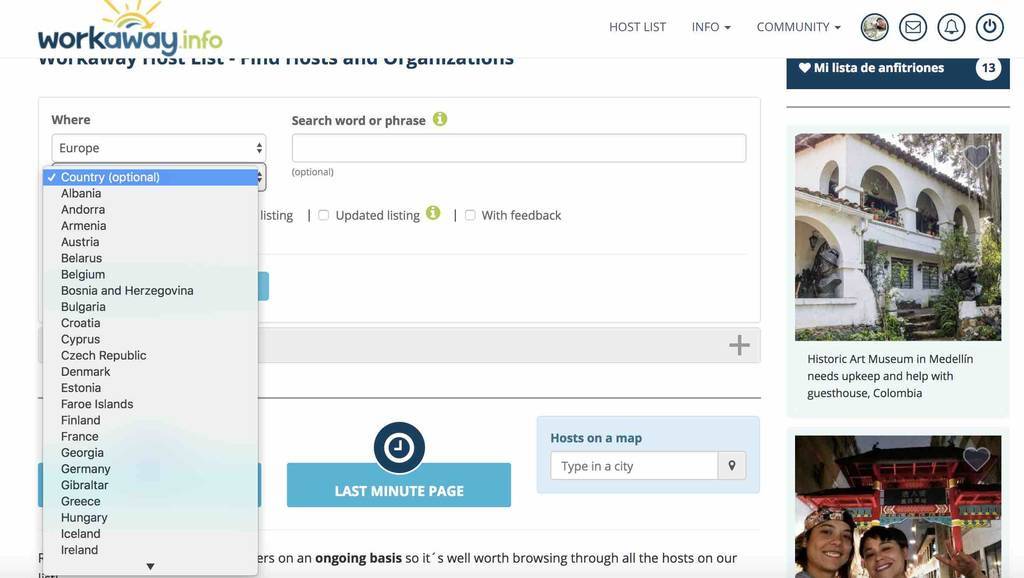Select Germany option
This screenshot has height=578, width=1024.
point(150,469)
